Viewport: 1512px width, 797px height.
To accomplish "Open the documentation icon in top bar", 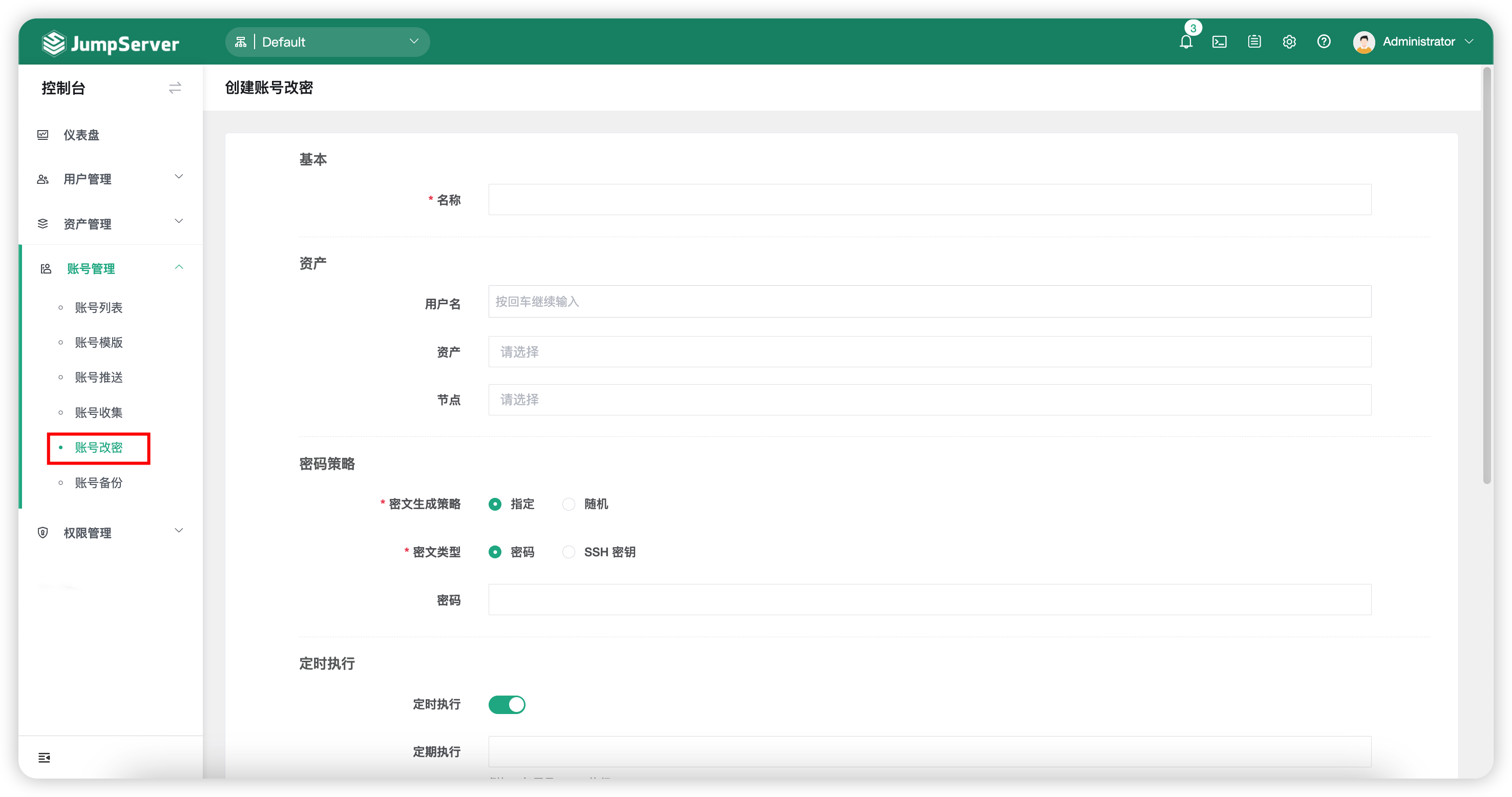I will (1254, 41).
